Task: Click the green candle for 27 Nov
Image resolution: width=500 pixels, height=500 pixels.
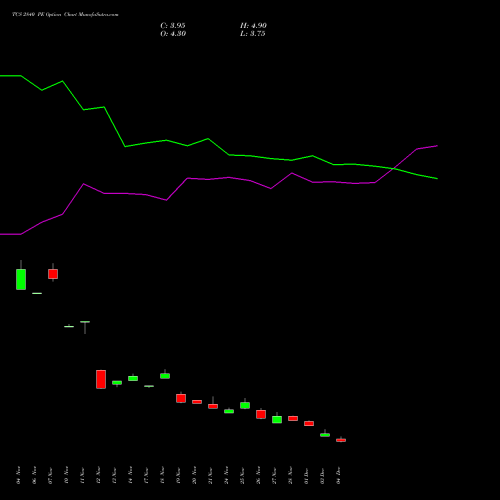Action: pyautogui.click(x=277, y=419)
